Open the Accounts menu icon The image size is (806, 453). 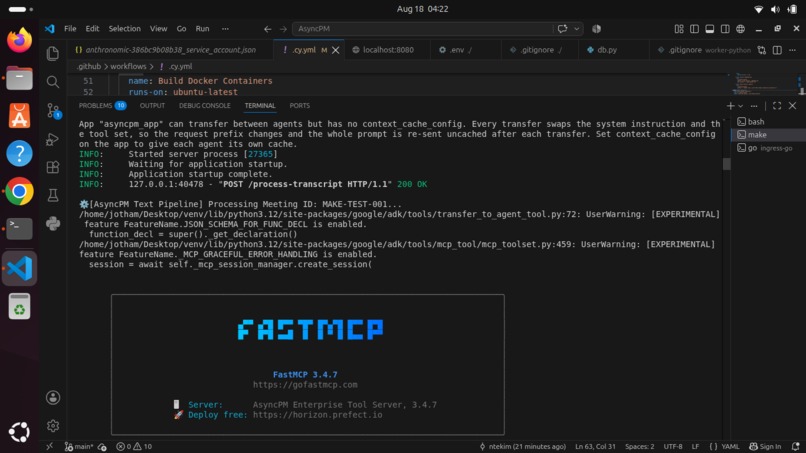[52, 397]
